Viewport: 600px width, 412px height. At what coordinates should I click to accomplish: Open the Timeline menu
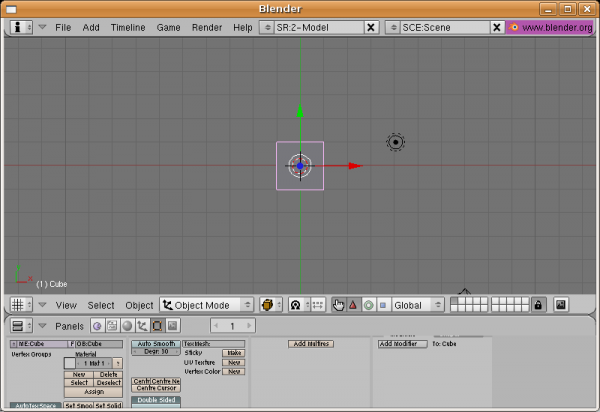[x=127, y=27]
